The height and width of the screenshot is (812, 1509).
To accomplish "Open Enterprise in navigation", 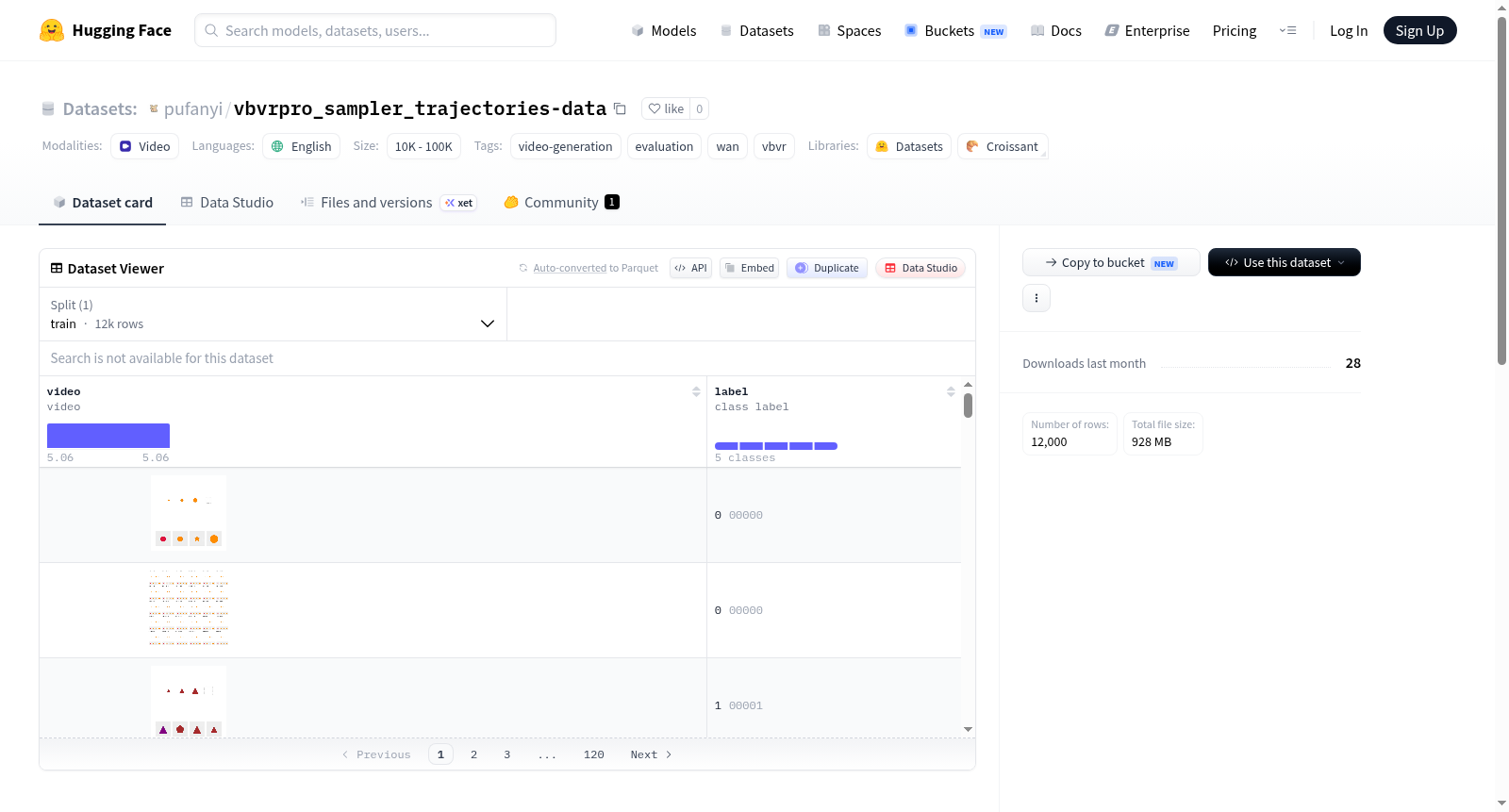I will 1147,30.
